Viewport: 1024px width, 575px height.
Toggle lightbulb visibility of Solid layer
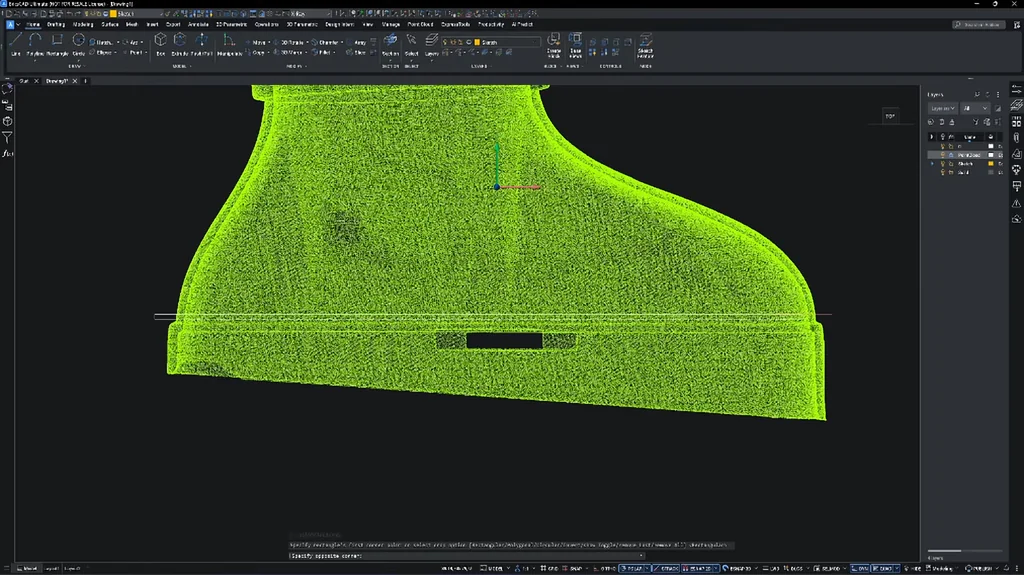point(942,172)
